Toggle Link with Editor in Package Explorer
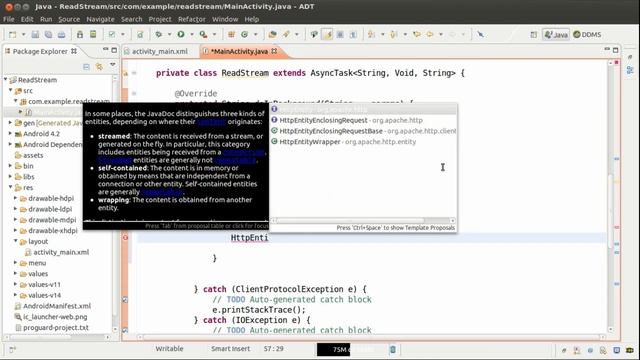 coord(99,66)
